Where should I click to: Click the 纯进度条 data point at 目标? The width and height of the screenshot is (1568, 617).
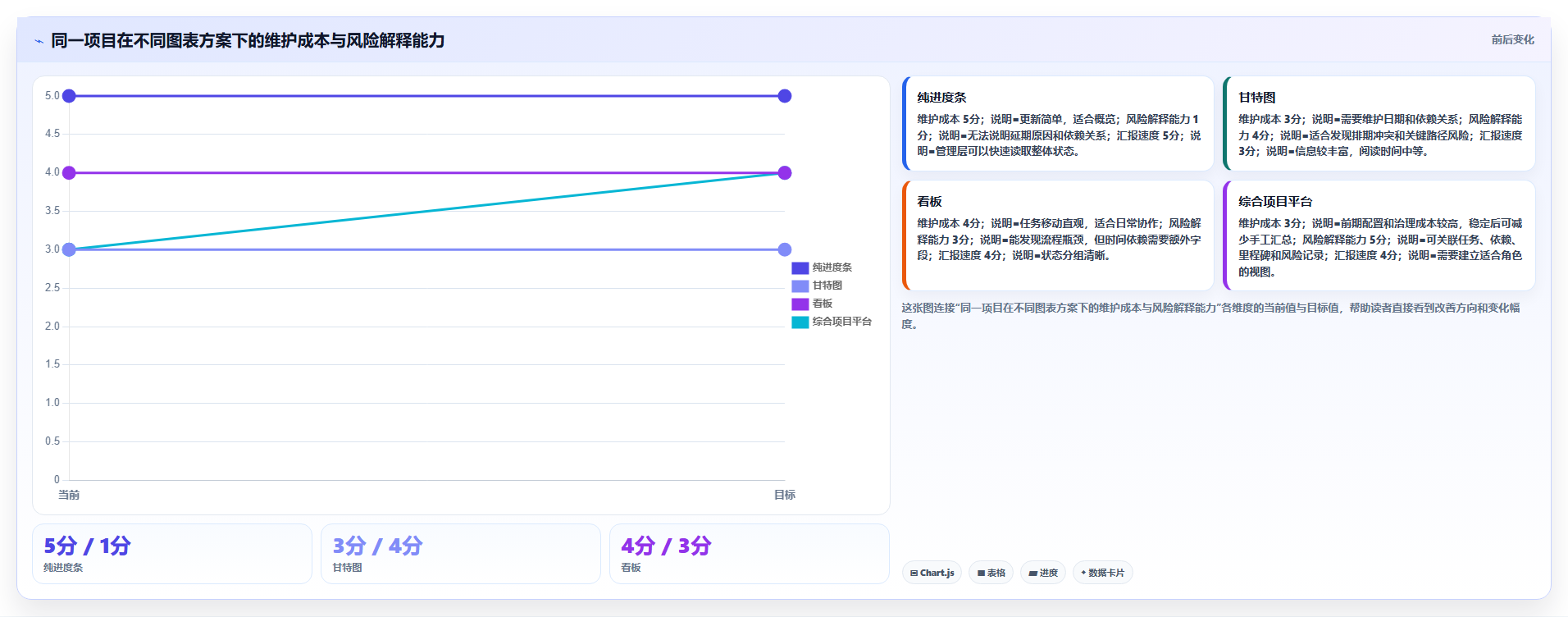785,96
